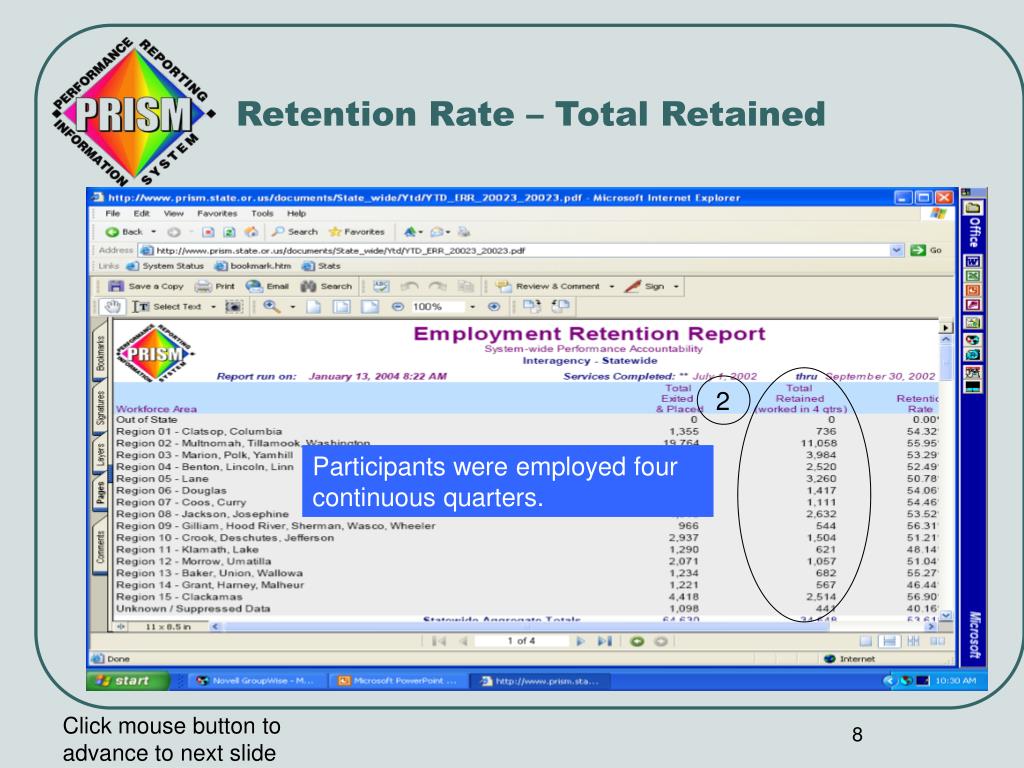Screen dimensions: 1024x768
Task: Select the Hand tool
Action: click(x=113, y=306)
